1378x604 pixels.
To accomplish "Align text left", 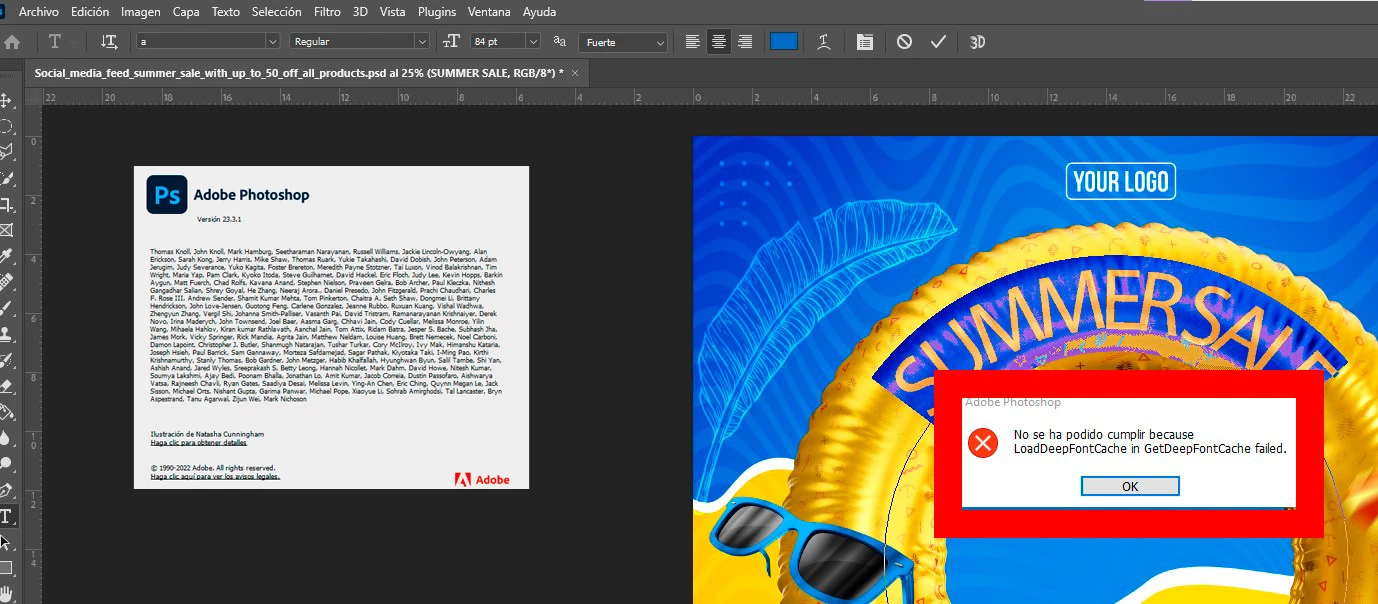I will (693, 42).
